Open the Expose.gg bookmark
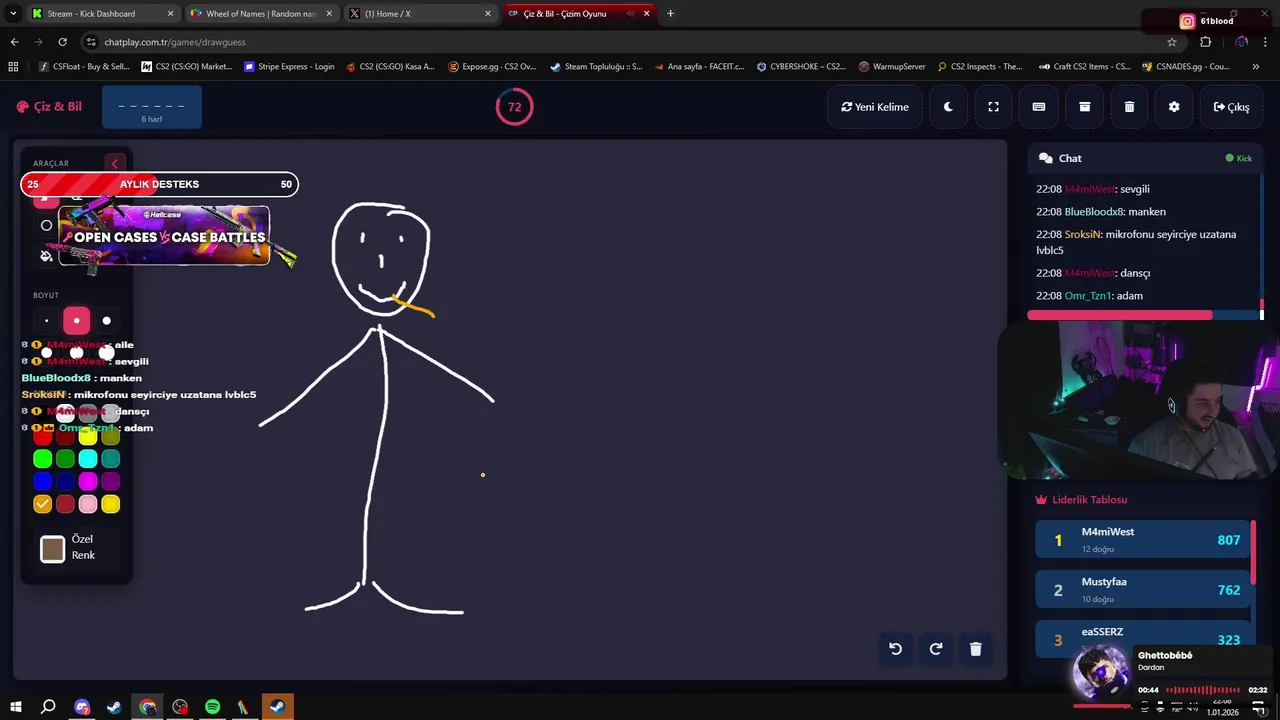 492,67
